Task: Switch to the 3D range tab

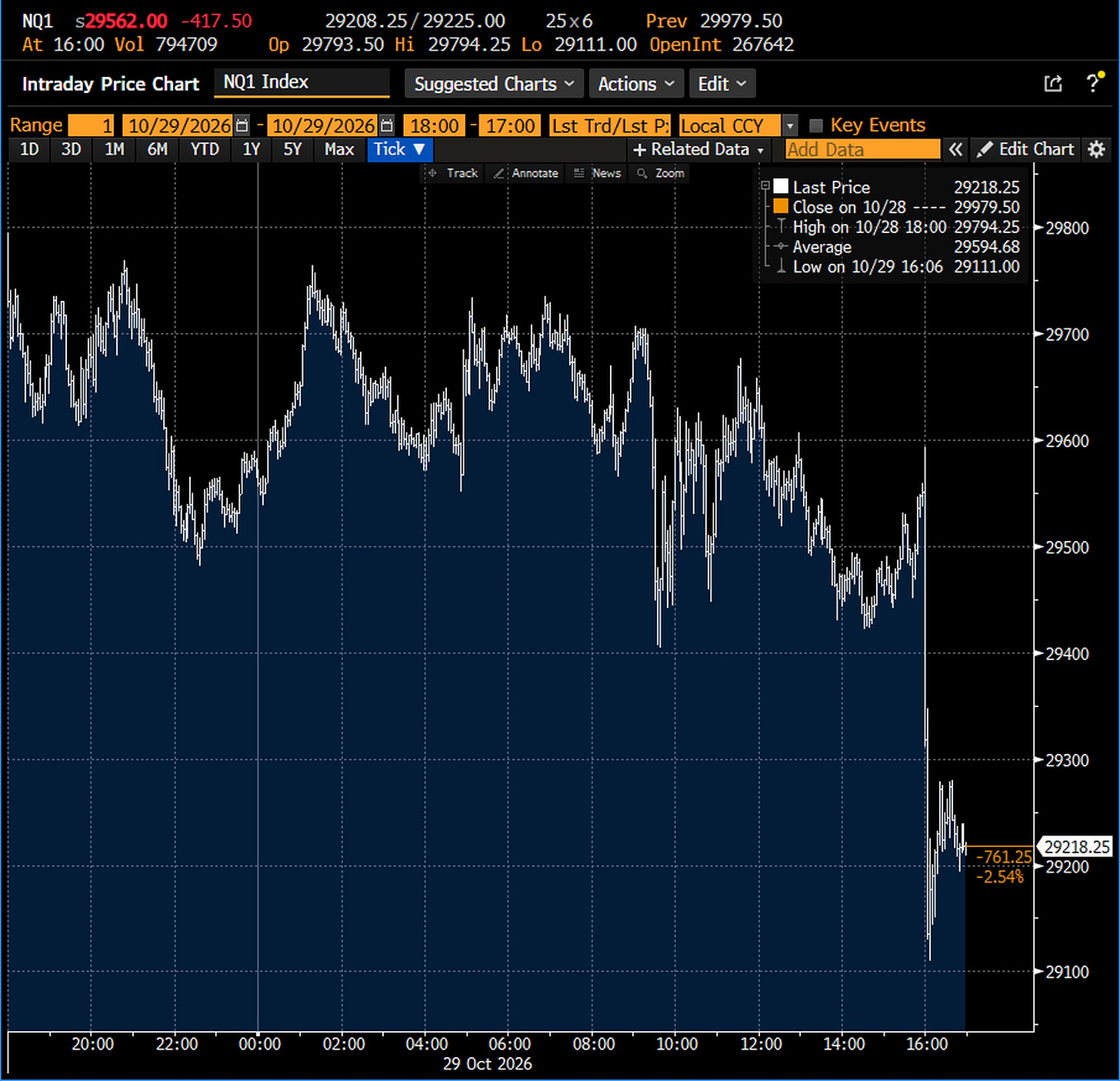Action: 71,149
